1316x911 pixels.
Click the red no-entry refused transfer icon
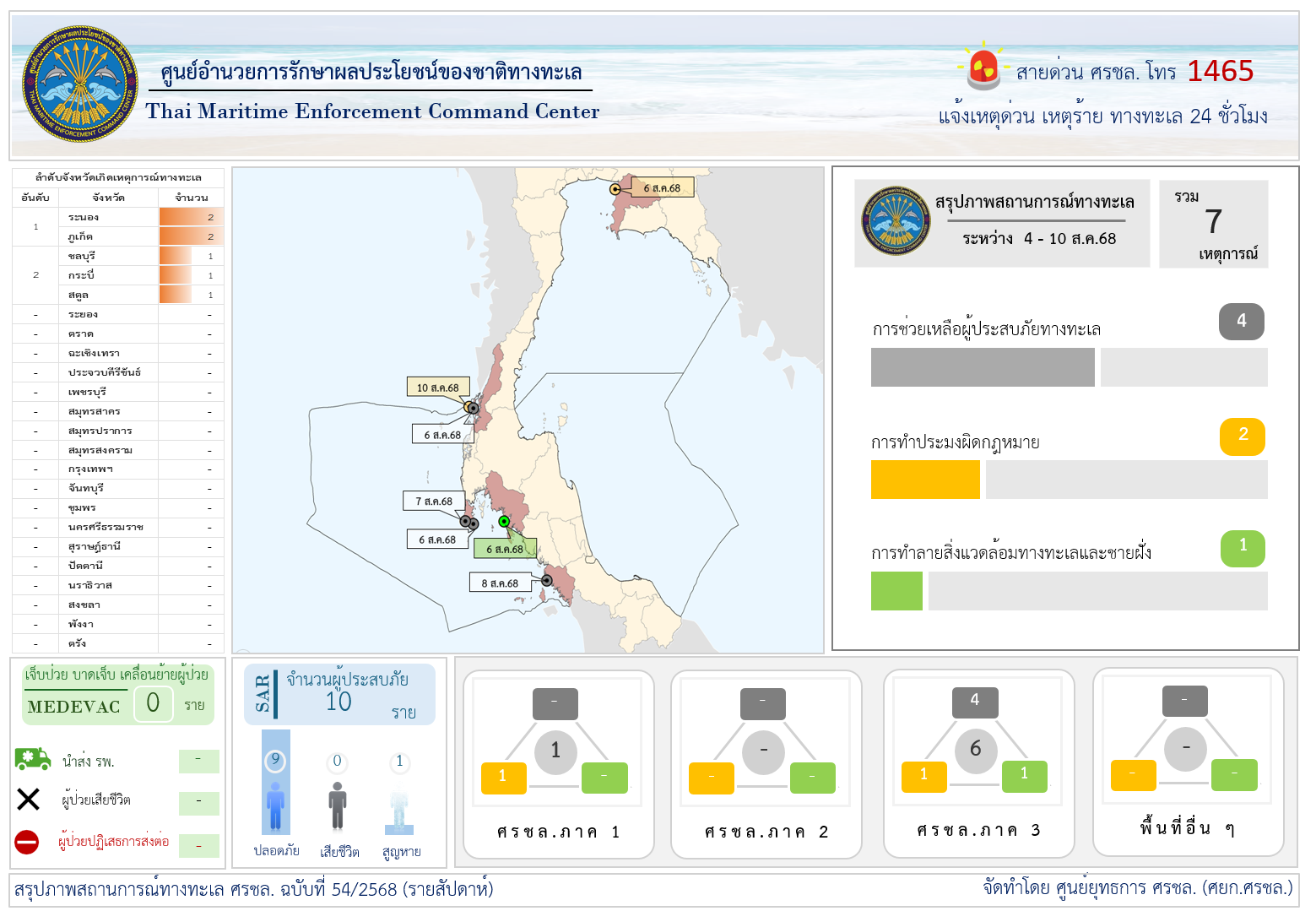coord(27,842)
